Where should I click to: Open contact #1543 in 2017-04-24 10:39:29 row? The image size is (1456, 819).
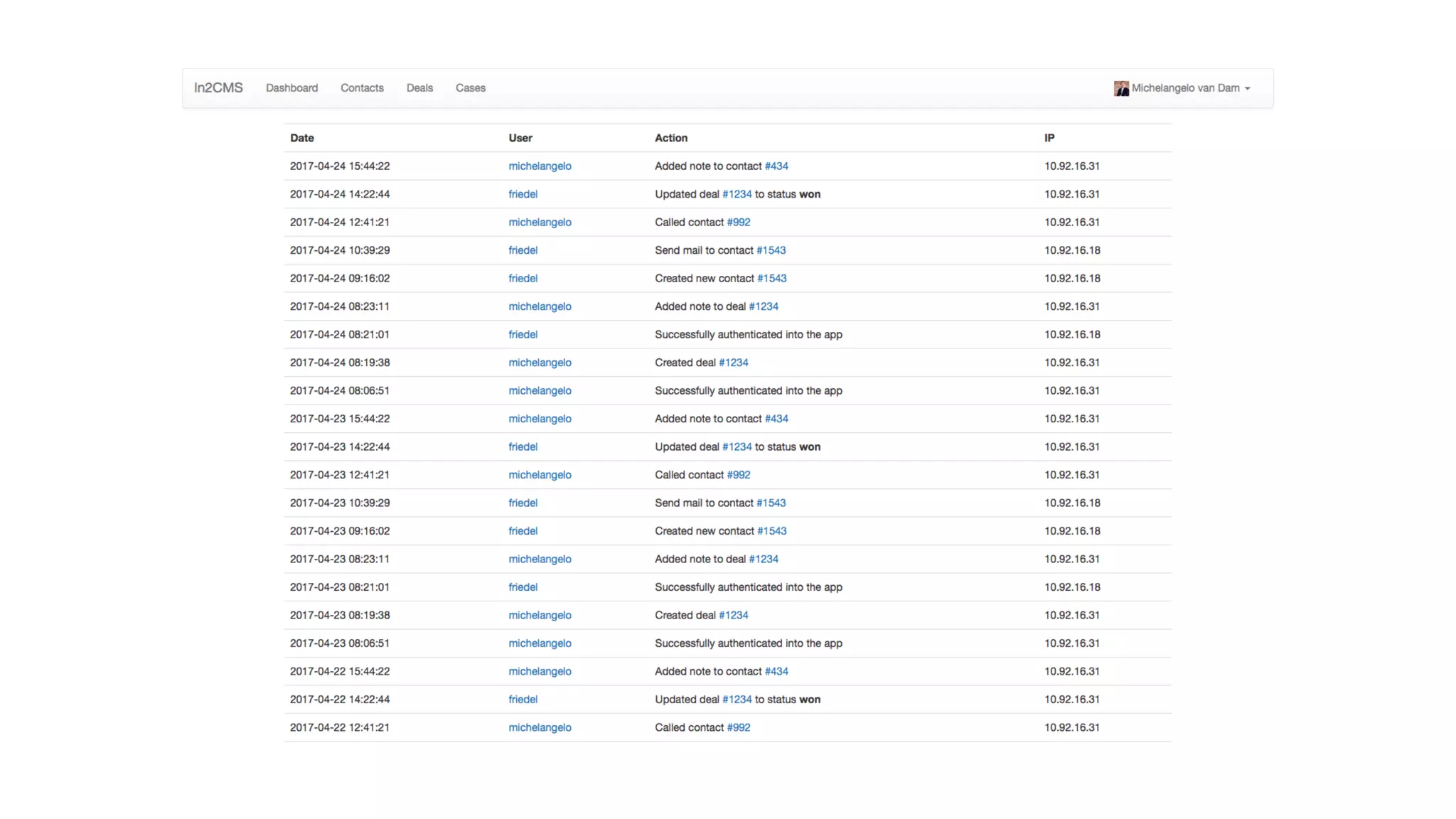[x=771, y=250]
